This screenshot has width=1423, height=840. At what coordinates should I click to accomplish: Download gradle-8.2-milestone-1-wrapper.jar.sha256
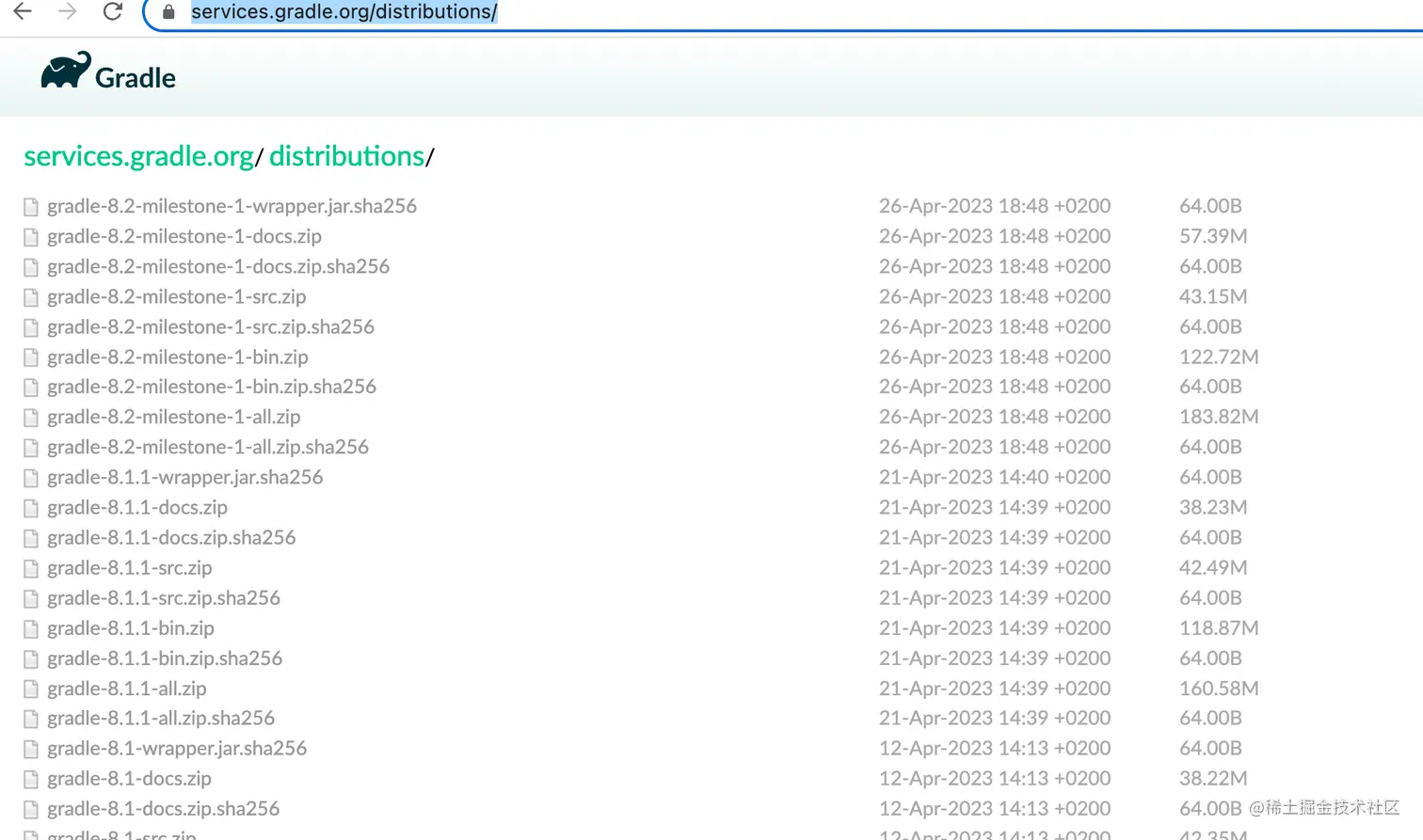232,206
